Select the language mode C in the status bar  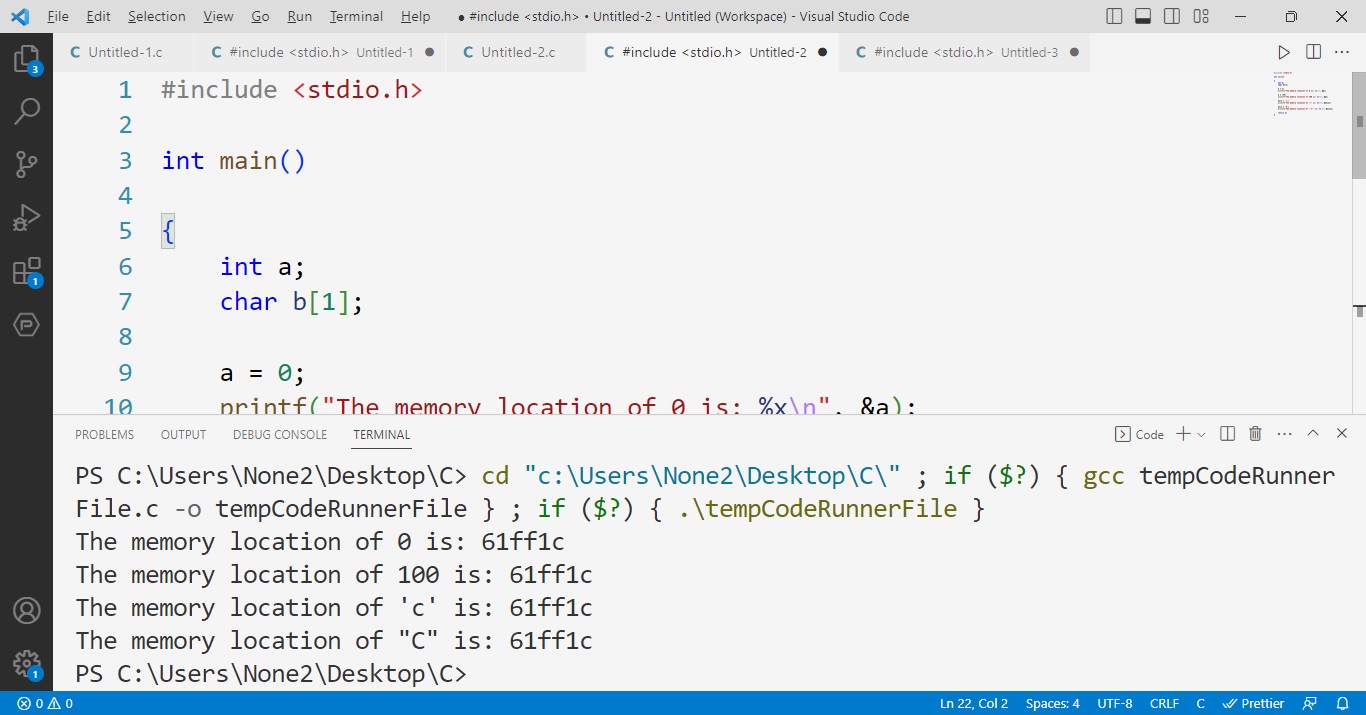[1201, 703]
